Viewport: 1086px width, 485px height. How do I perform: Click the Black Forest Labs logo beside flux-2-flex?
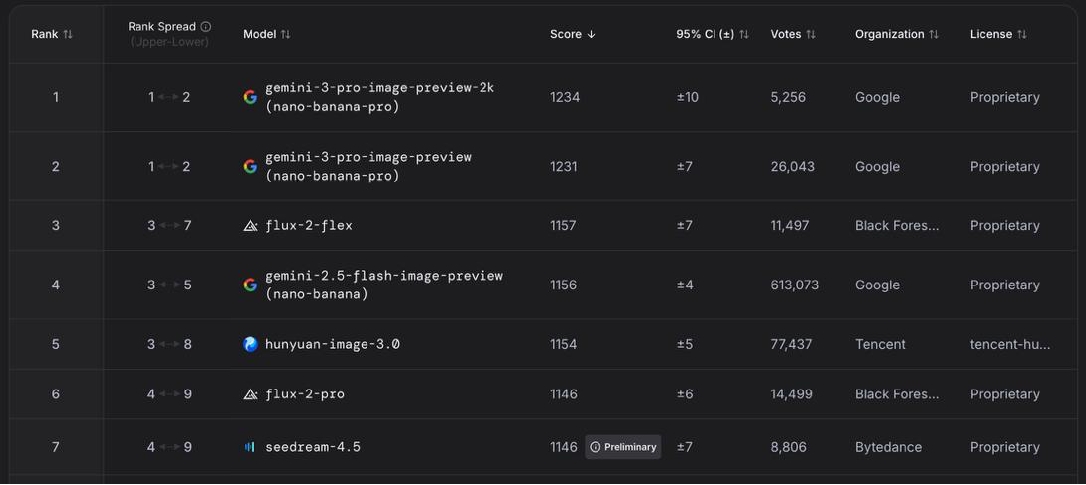pos(250,226)
